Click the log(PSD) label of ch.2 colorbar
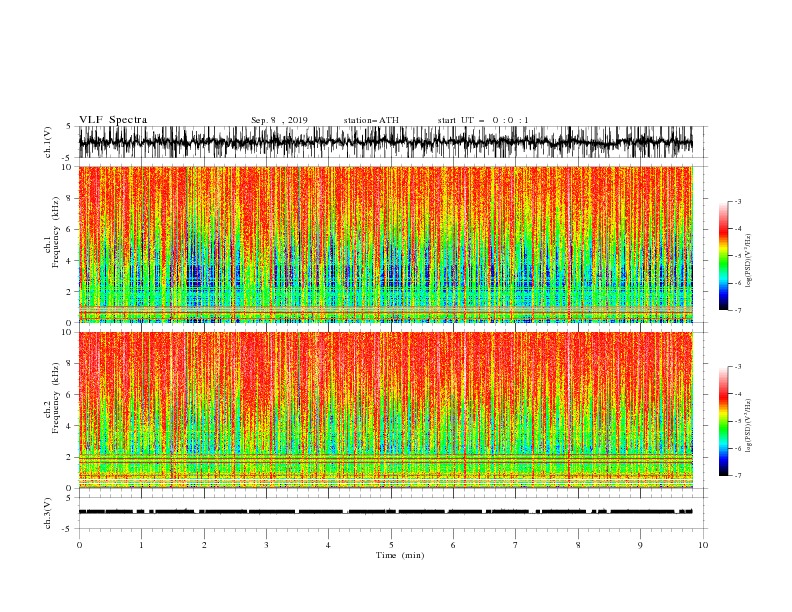This screenshot has height=612, width=792. coord(748,426)
